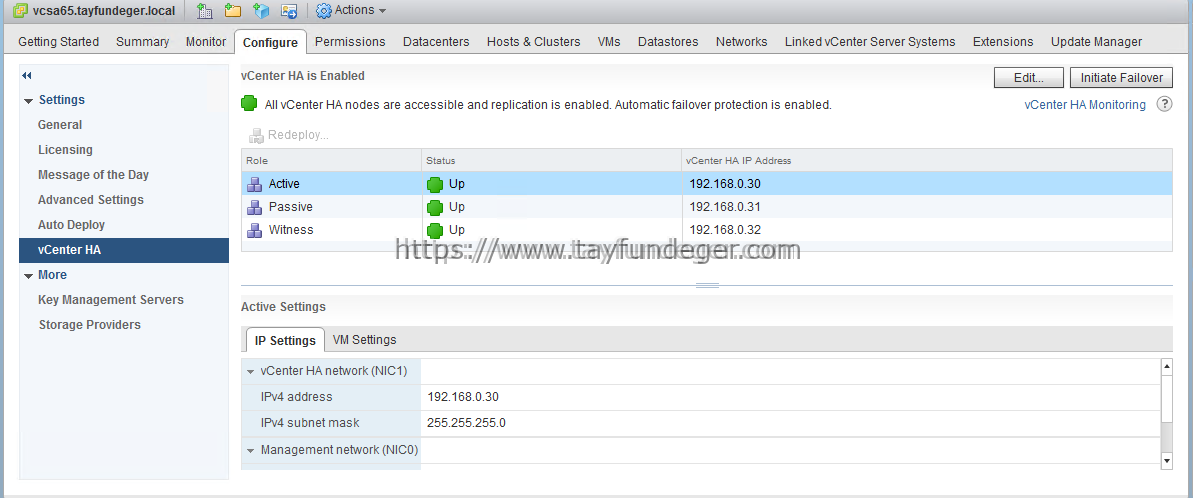This screenshot has width=1193, height=498.
Task: Select vCenter HA in the sidebar
Action: tap(124, 250)
